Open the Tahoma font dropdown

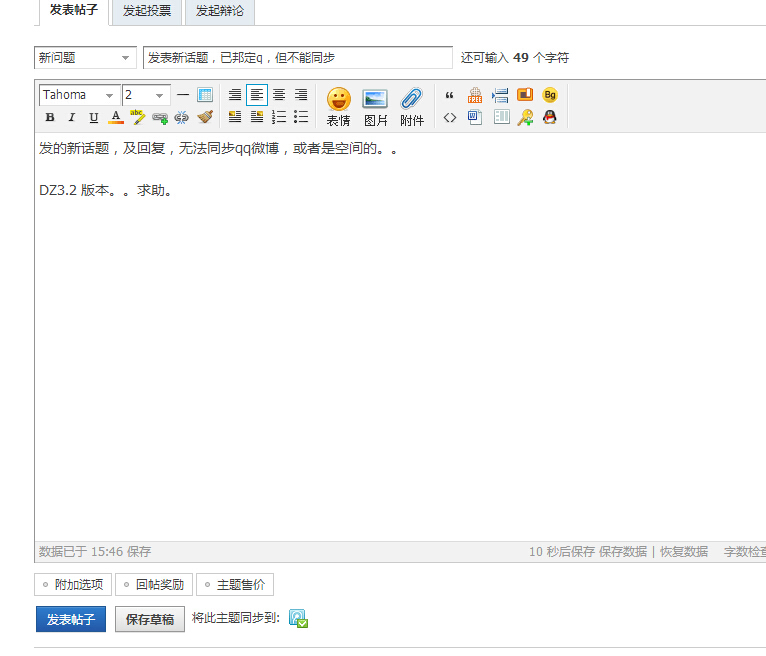80,95
